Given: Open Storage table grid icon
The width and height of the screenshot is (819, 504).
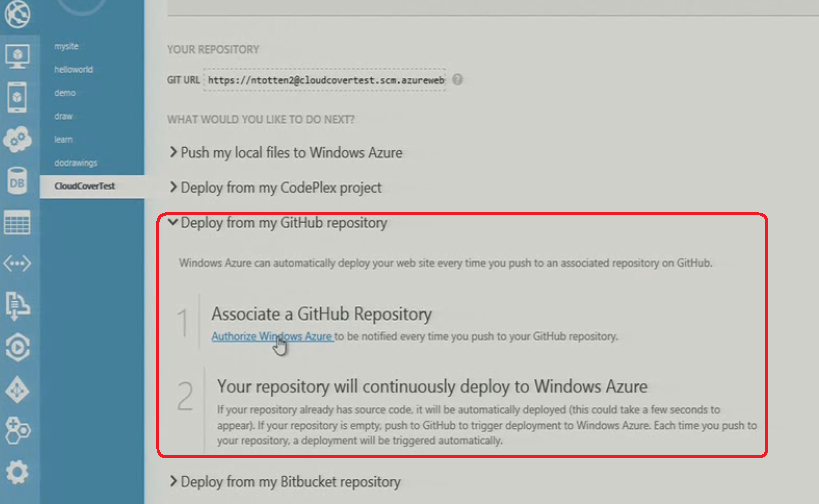Looking at the screenshot, I should (17, 222).
